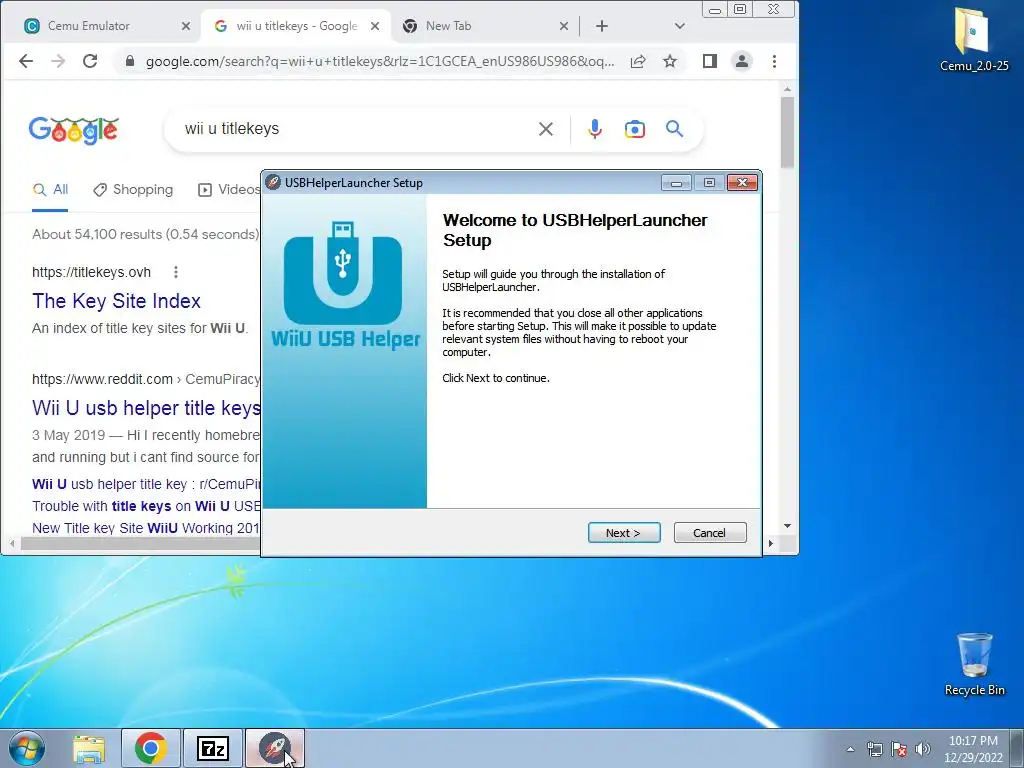Cancel the USBHelperLauncher Setup wizard
Image resolution: width=1024 pixels, height=768 pixels.
[x=709, y=533]
